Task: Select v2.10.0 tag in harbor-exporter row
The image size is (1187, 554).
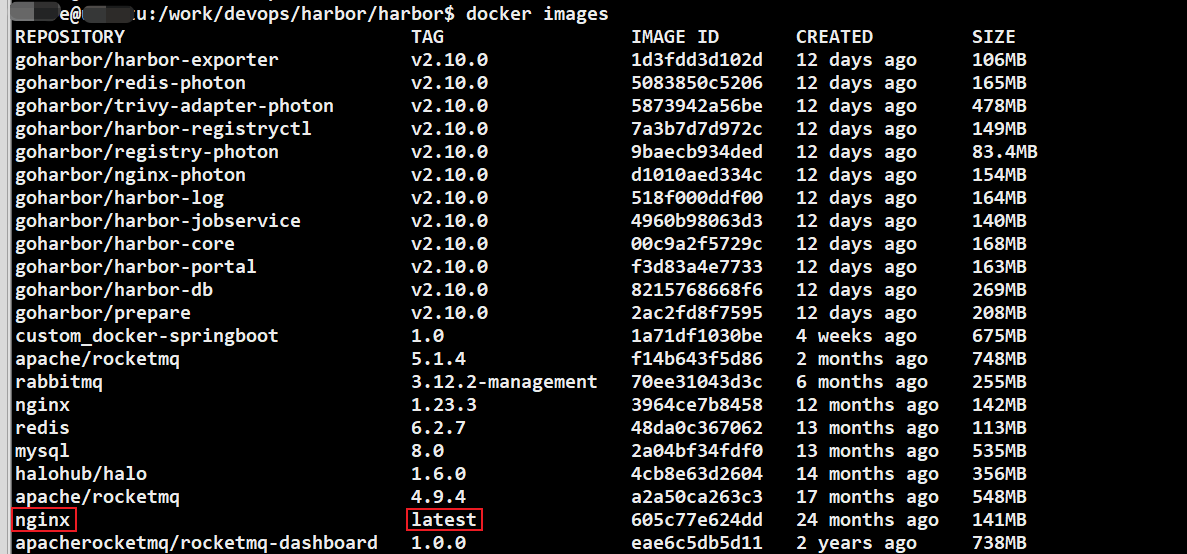Action: tap(450, 60)
